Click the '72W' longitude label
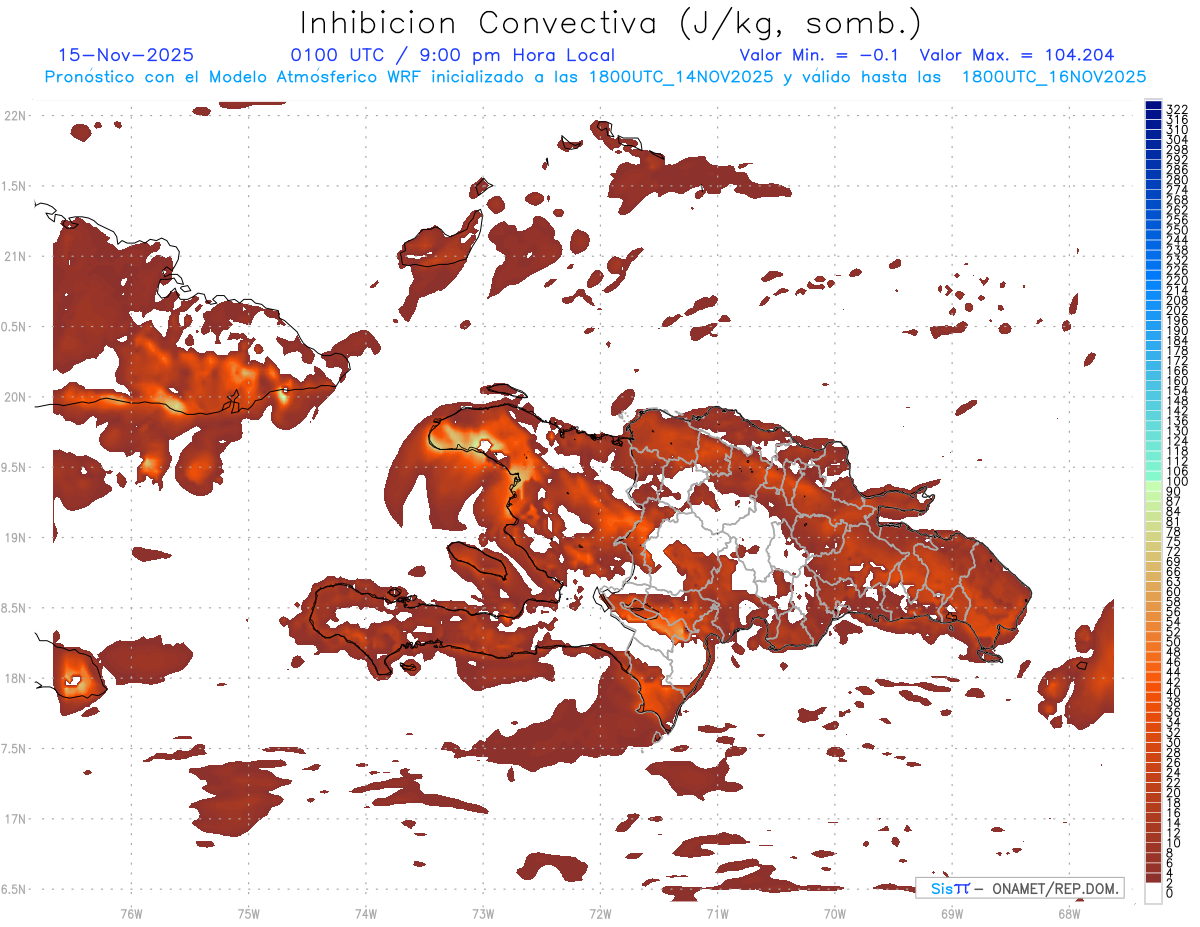The height and width of the screenshot is (927, 1200). [x=600, y=912]
